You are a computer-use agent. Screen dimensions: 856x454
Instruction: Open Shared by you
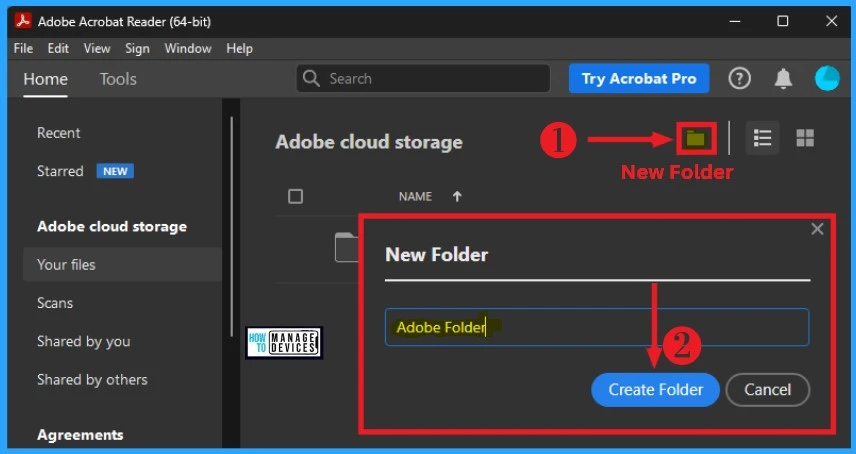tap(84, 342)
